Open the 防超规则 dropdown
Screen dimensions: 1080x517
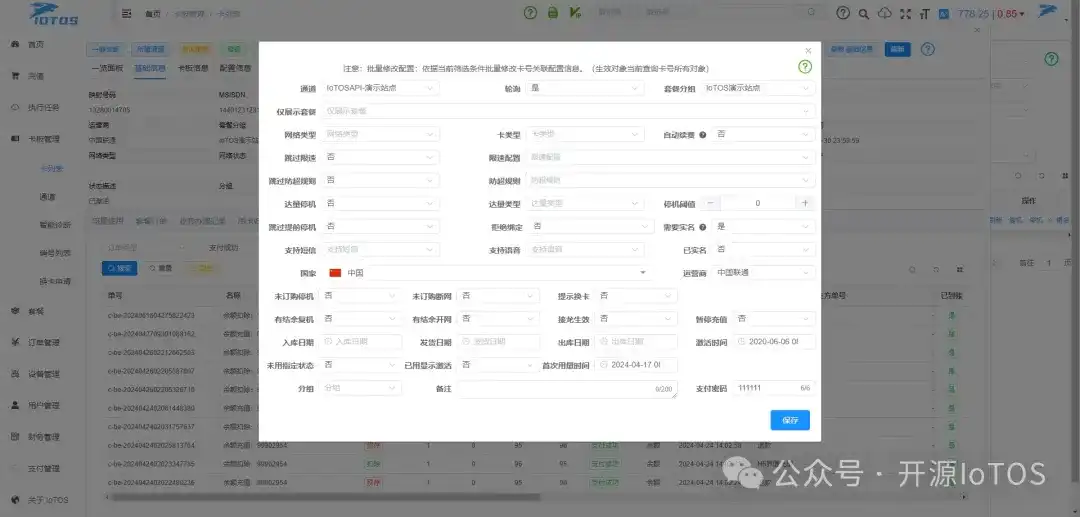point(670,180)
